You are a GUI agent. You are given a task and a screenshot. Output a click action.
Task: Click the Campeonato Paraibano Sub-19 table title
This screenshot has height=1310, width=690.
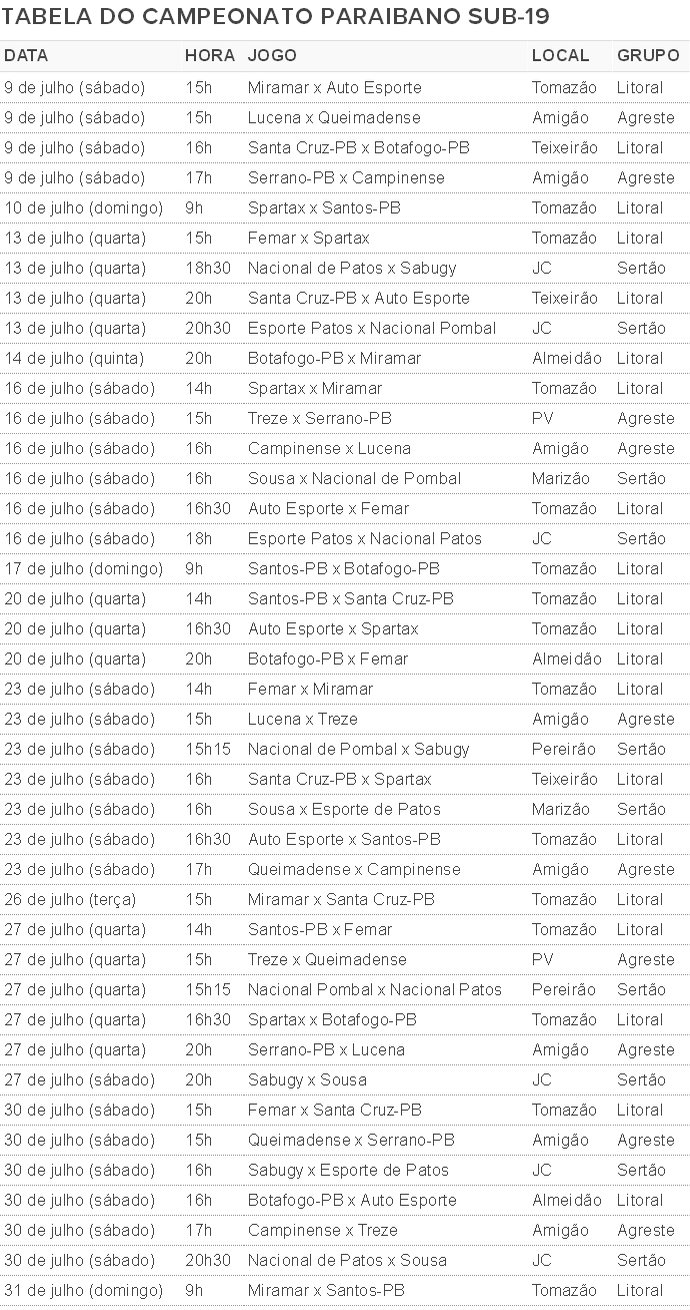276,17
